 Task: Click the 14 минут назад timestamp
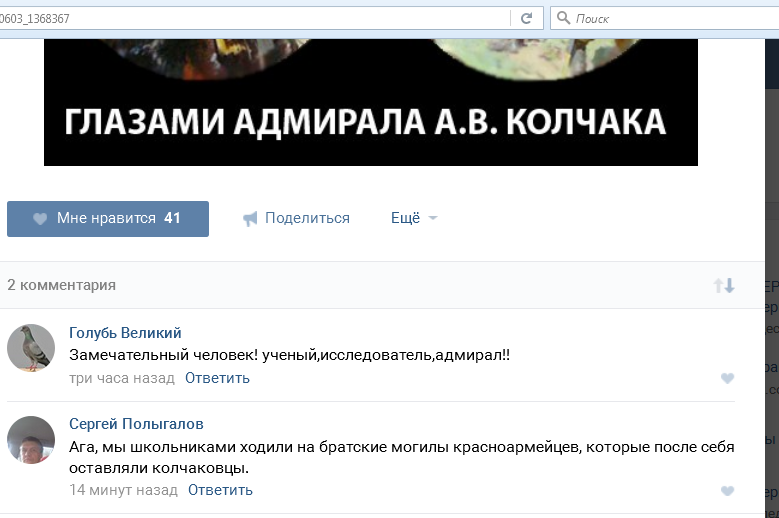tap(123, 490)
